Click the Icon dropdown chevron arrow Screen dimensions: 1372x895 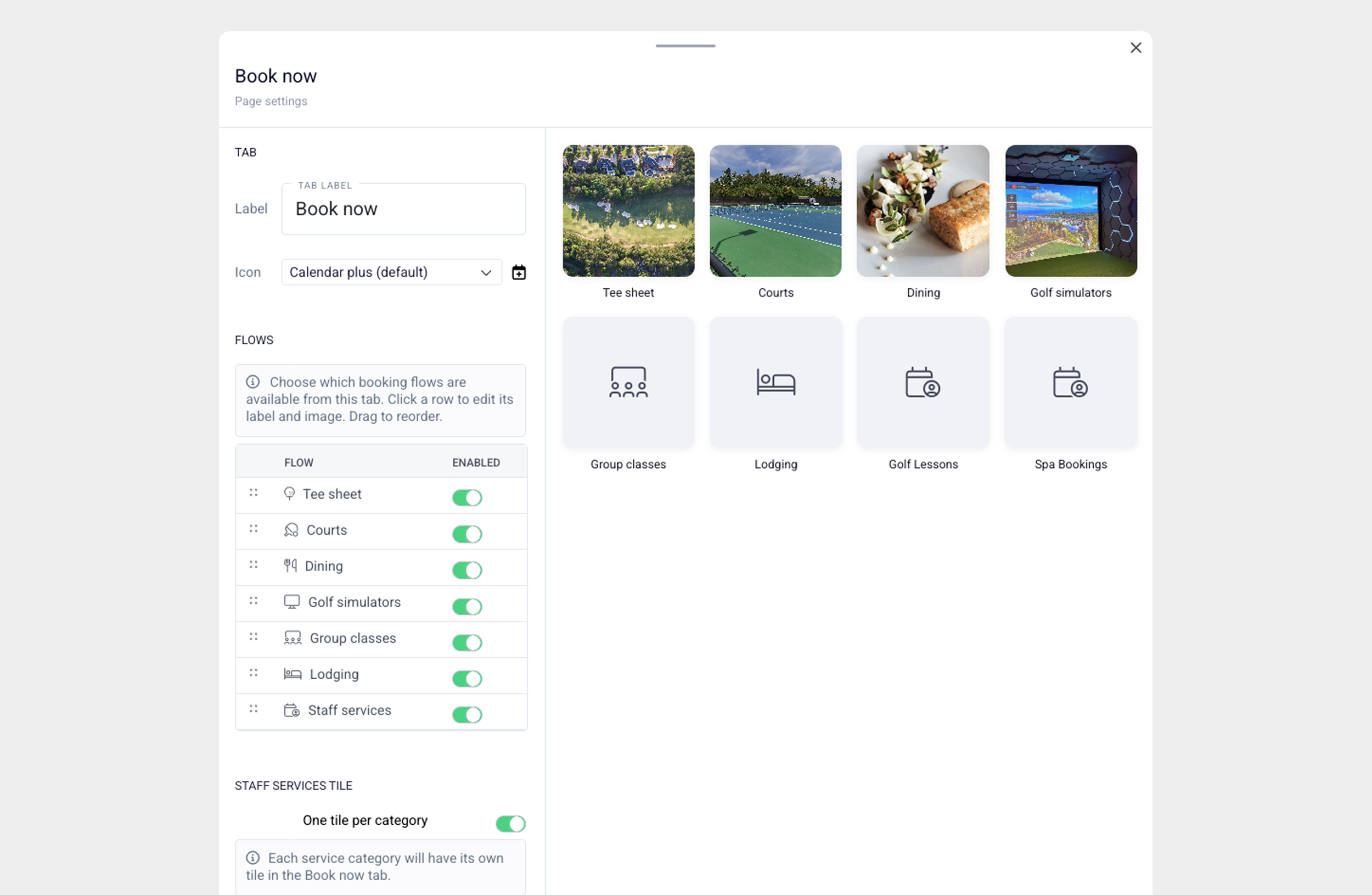coord(486,273)
